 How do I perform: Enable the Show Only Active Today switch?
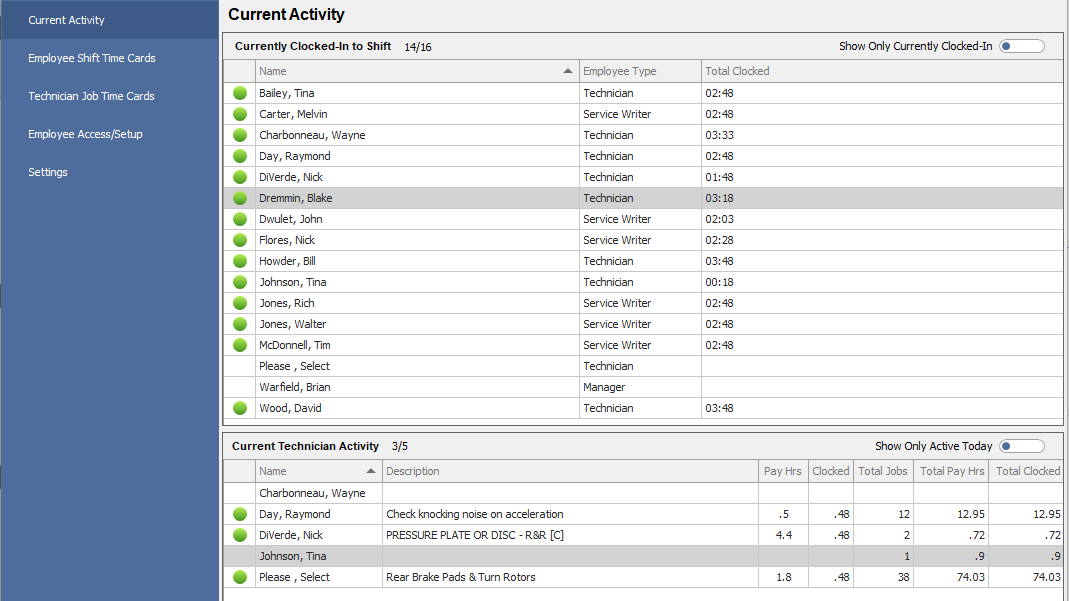point(1021,446)
